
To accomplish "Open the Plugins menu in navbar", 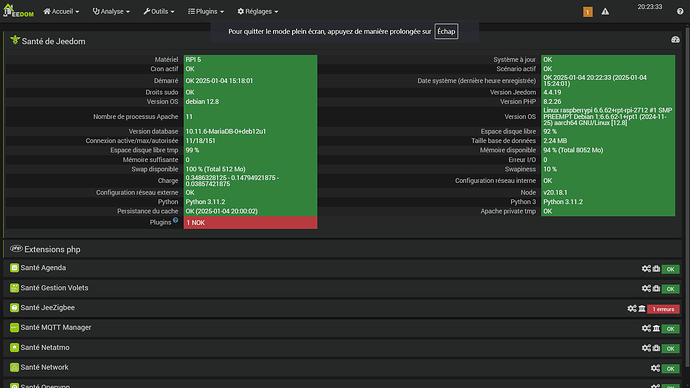I will click(206, 11).
